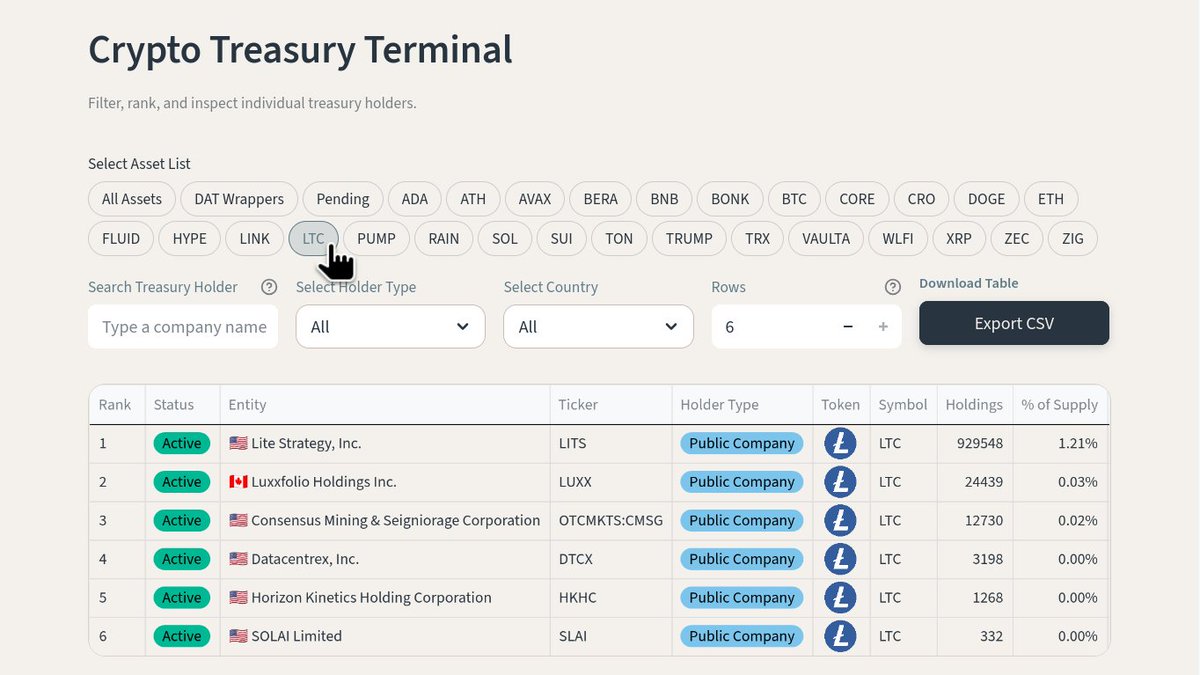Image resolution: width=1200 pixels, height=675 pixels.
Task: Select the All Assets list chip
Action: pos(132,199)
